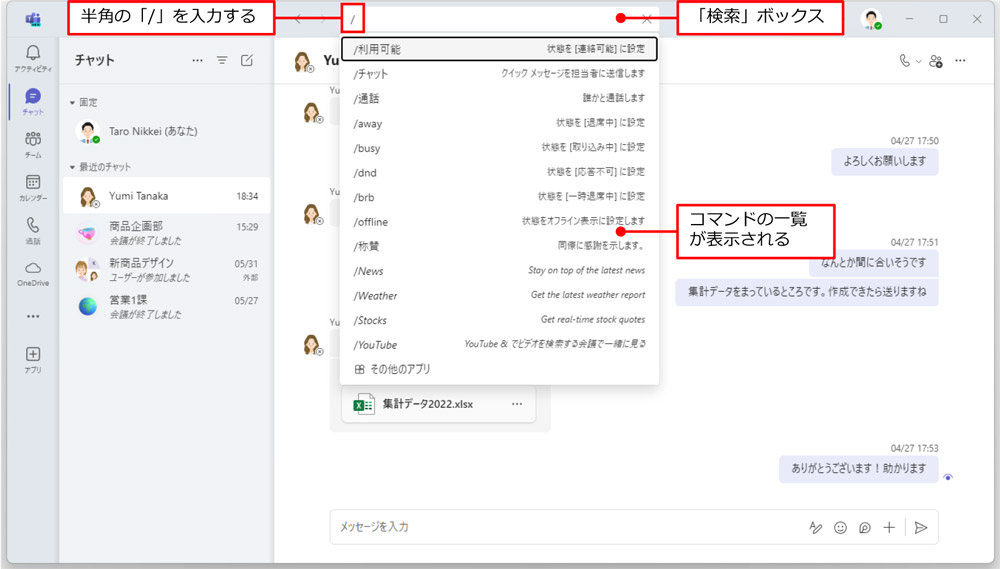
Task: Click the plus attach actions icon
Action: [889, 528]
